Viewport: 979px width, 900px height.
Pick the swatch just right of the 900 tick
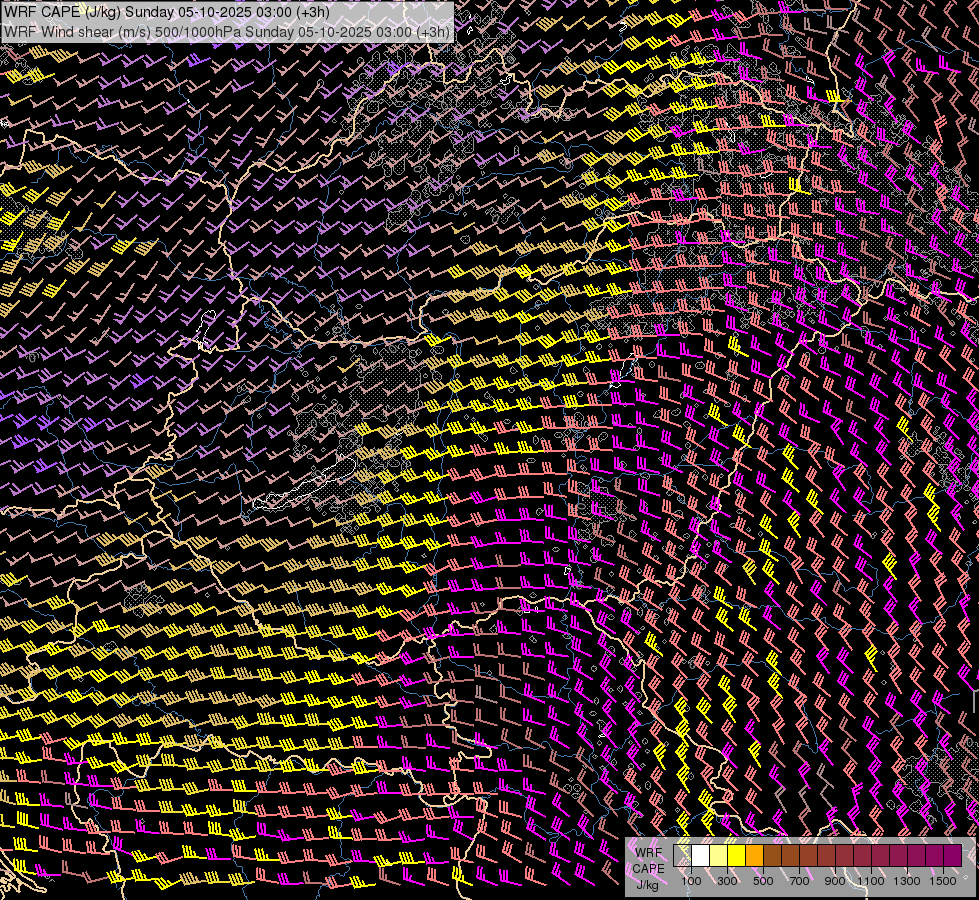844,855
